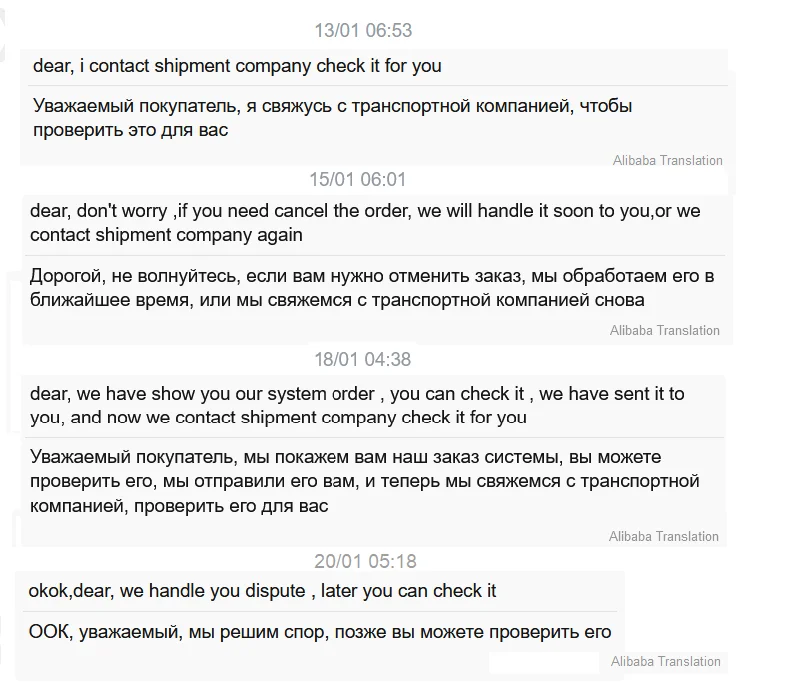This screenshot has height=692, width=801.
Task: Click the word 'dispute' in the last English message
Action: (277, 591)
